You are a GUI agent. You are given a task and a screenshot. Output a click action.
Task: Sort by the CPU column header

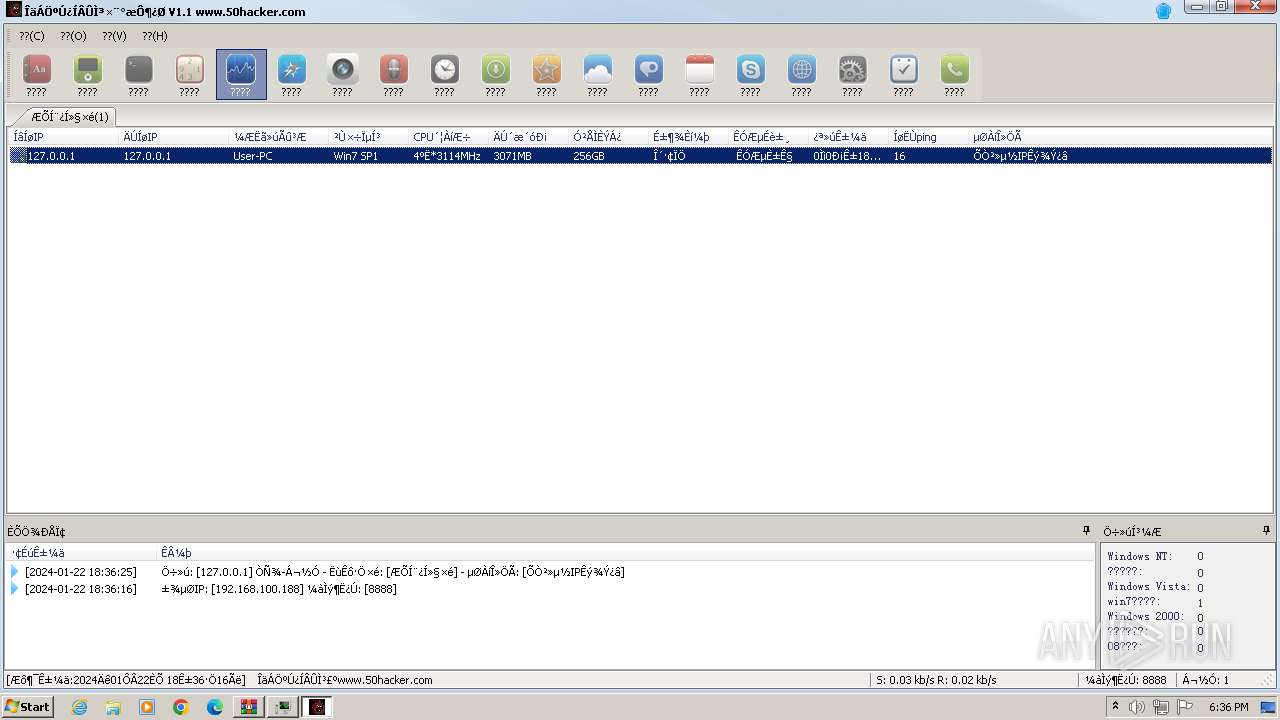[x=450, y=137]
